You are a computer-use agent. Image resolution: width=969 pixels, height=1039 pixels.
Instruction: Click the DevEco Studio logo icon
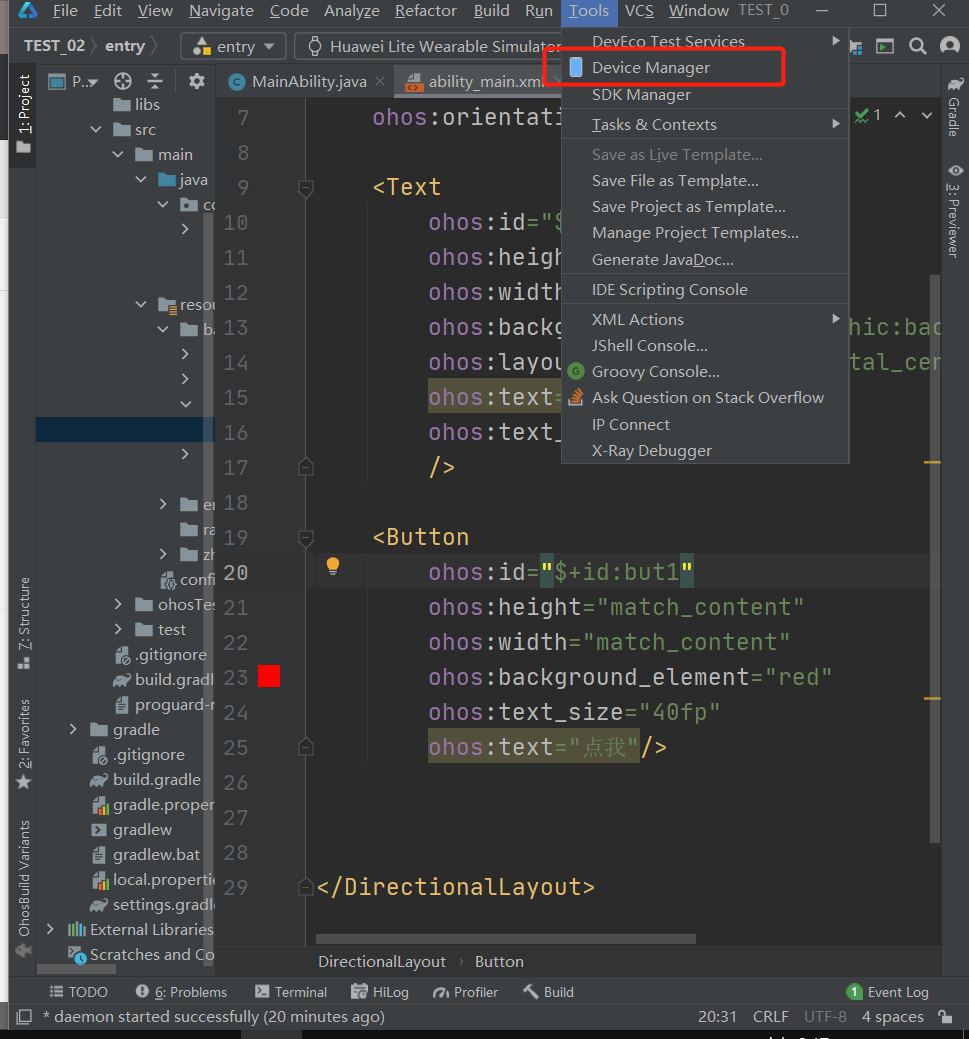click(x=28, y=11)
